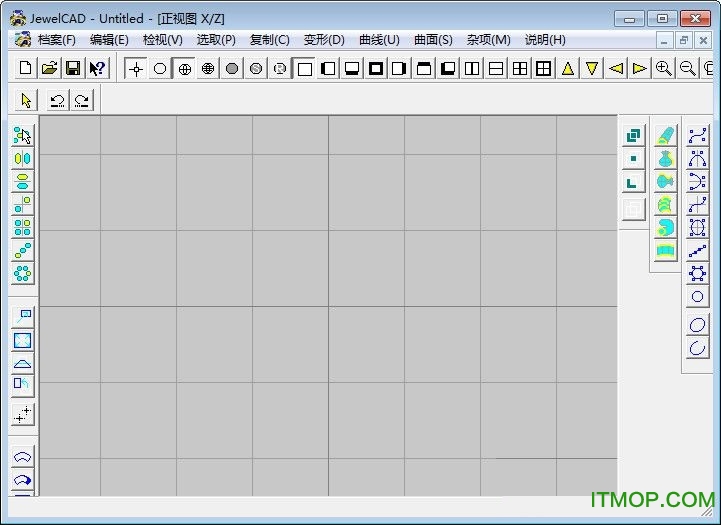Click the diagonal copy tool icon
The height and width of the screenshot is (525, 721).
[x=23, y=205]
